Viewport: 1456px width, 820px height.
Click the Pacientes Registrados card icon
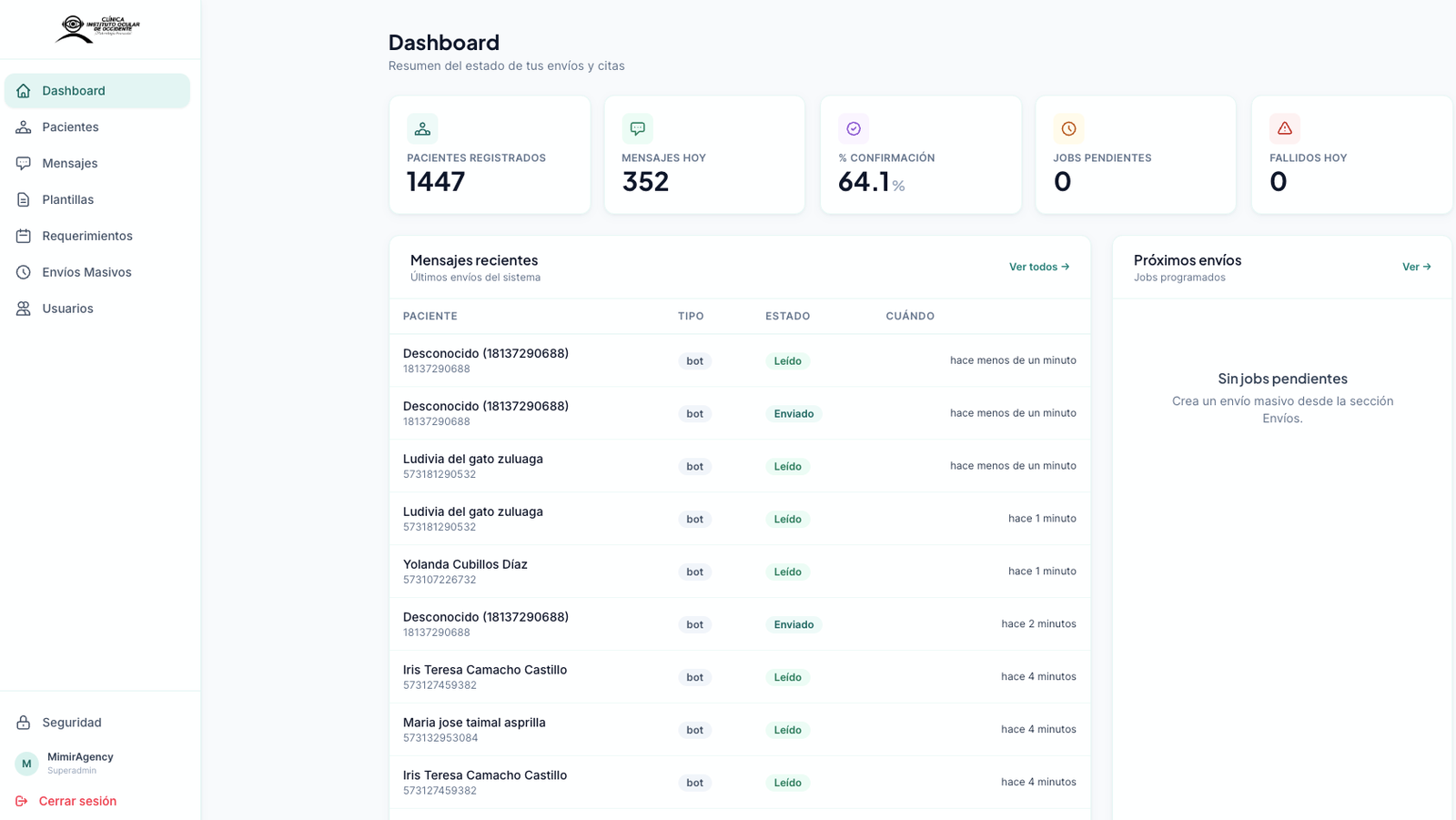[x=422, y=129]
